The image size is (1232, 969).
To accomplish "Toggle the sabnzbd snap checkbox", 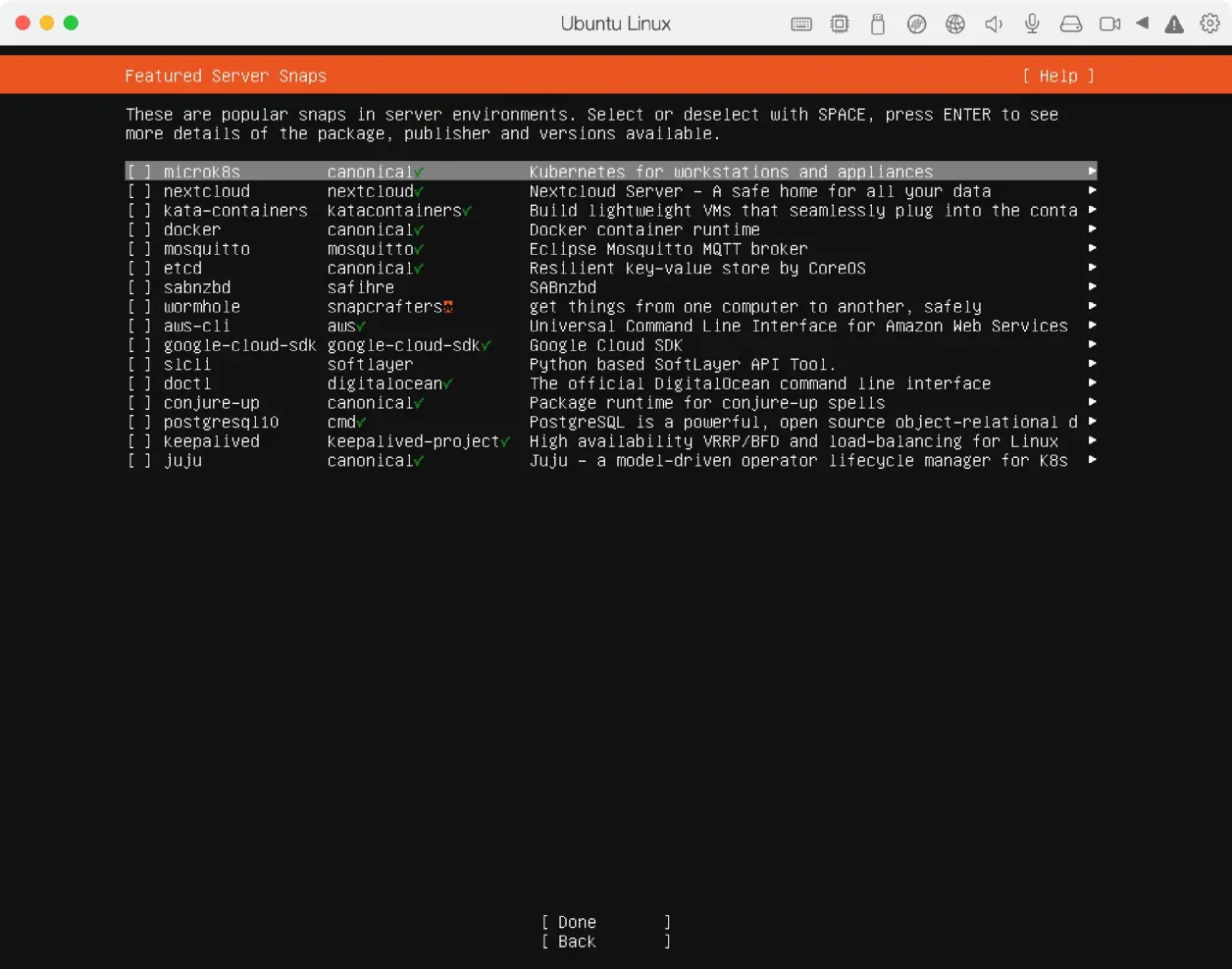I will click(x=139, y=287).
